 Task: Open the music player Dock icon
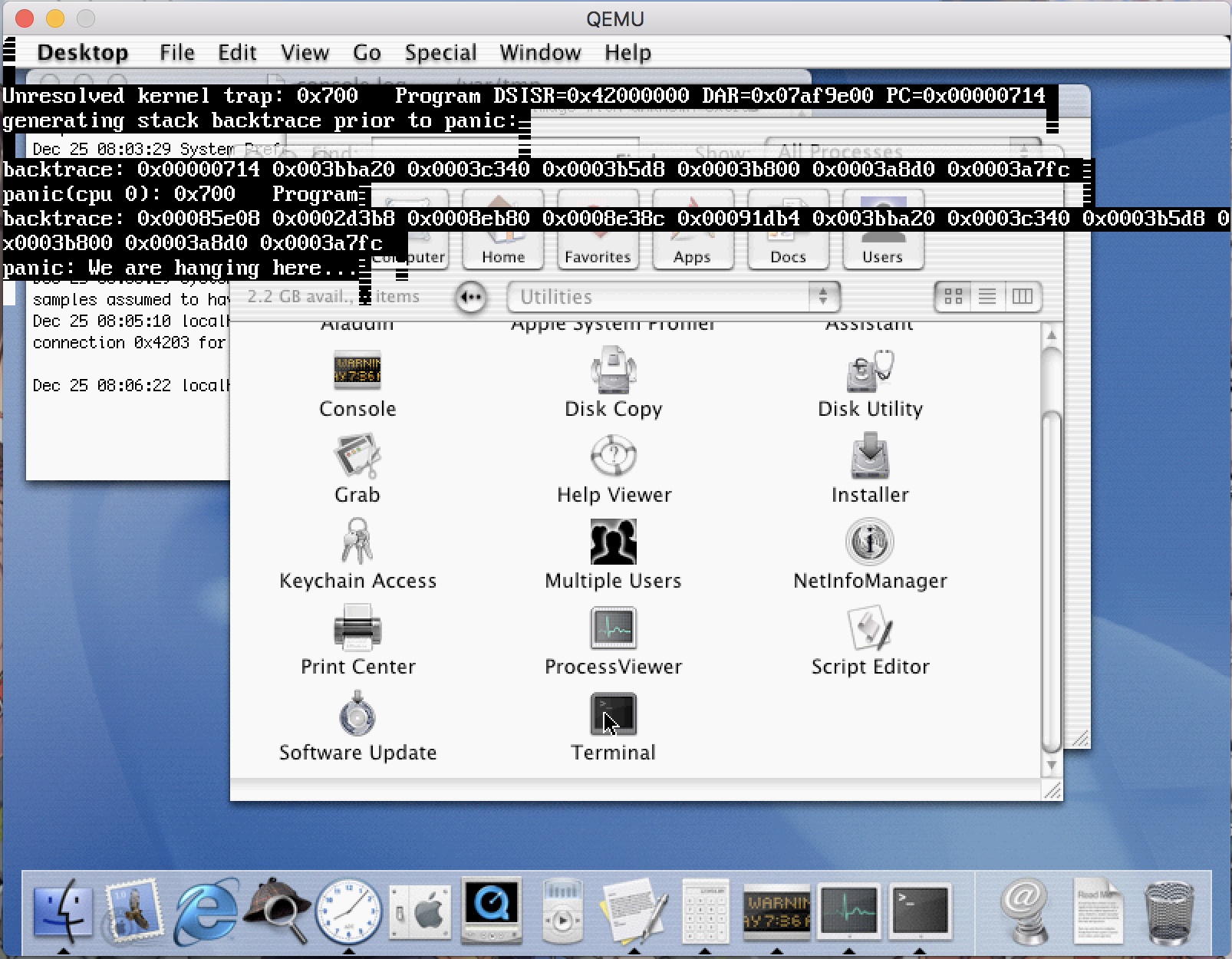(562, 911)
